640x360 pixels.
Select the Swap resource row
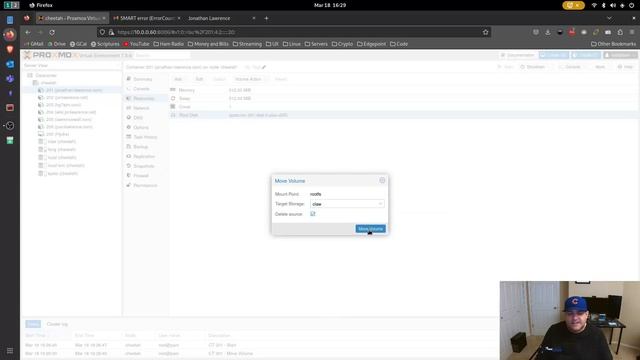tap(404, 98)
